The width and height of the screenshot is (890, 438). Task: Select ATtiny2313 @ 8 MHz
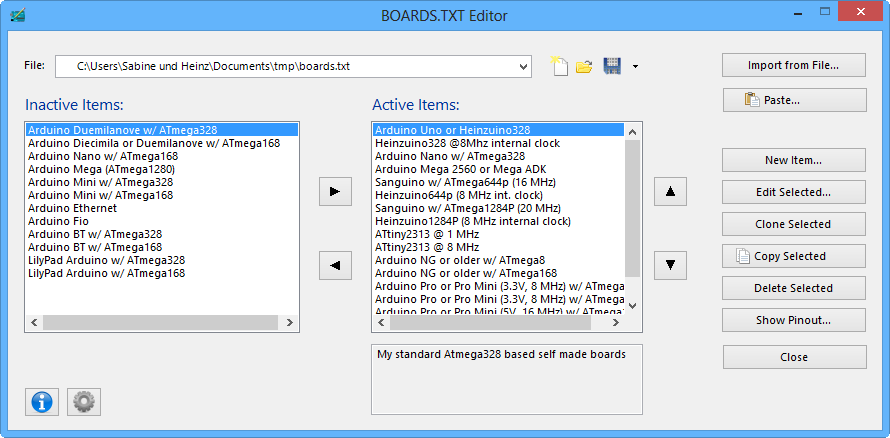(x=498, y=247)
